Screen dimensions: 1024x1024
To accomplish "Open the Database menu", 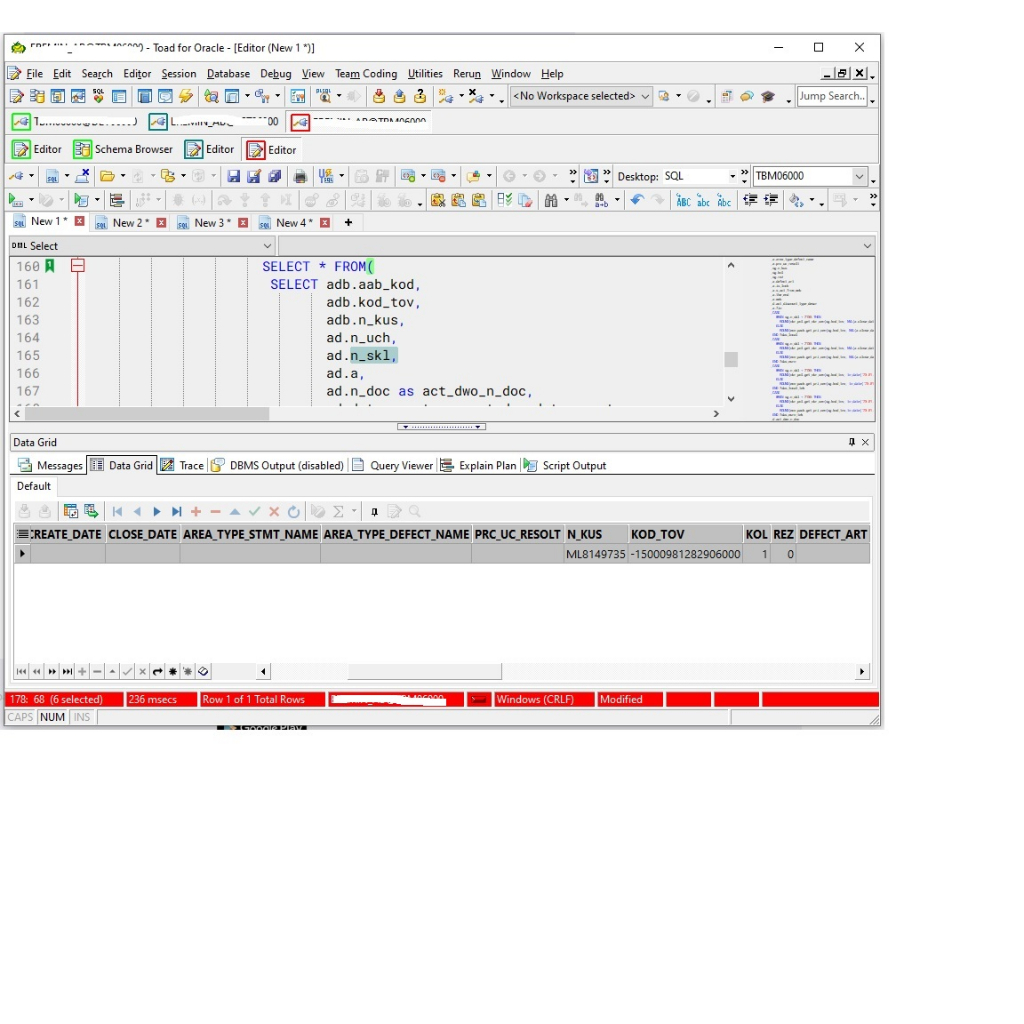I will tap(228, 74).
